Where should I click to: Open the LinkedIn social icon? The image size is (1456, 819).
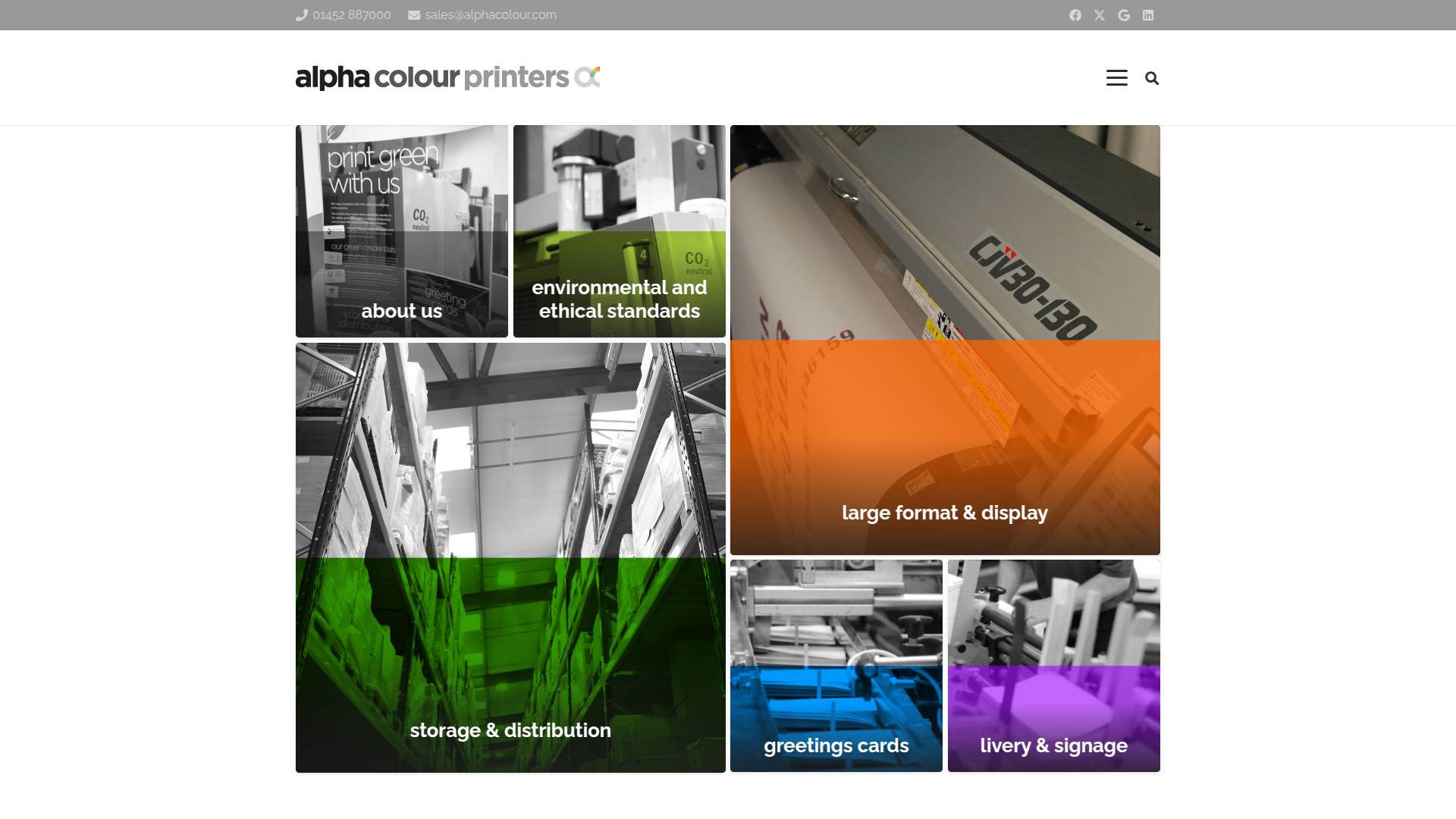coord(1148,15)
